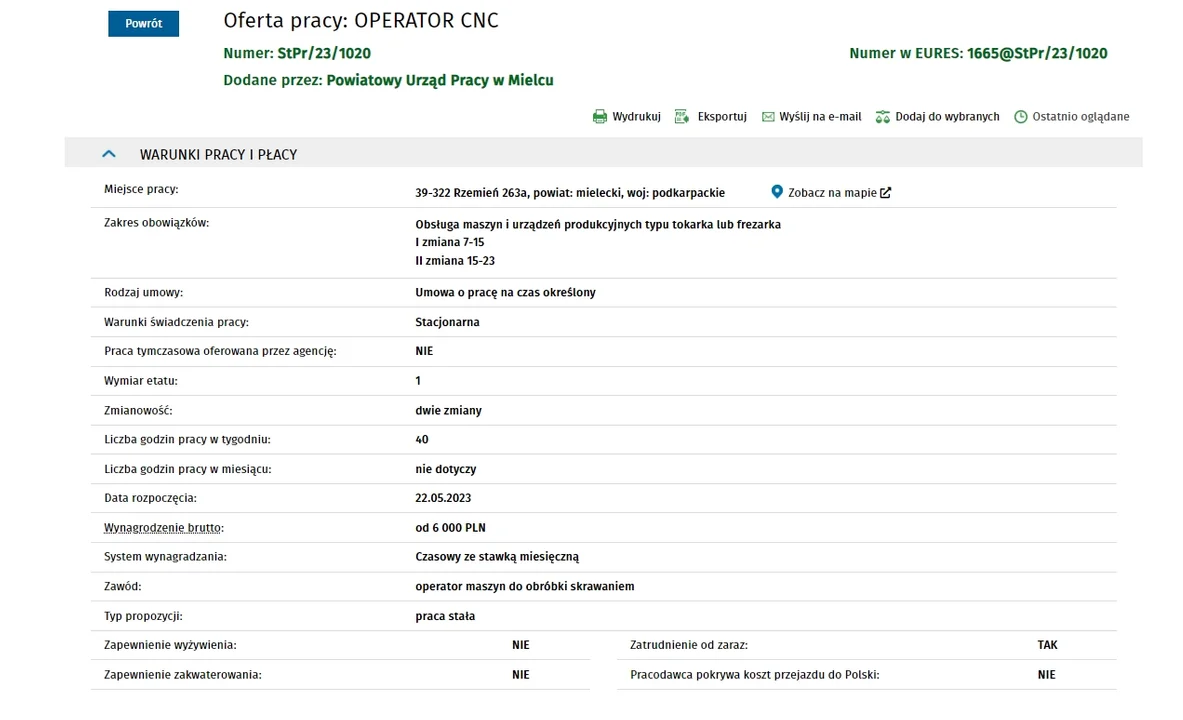Click the Miejsce pracy label
Viewport: 1183px width, 720px height.
coord(141,189)
